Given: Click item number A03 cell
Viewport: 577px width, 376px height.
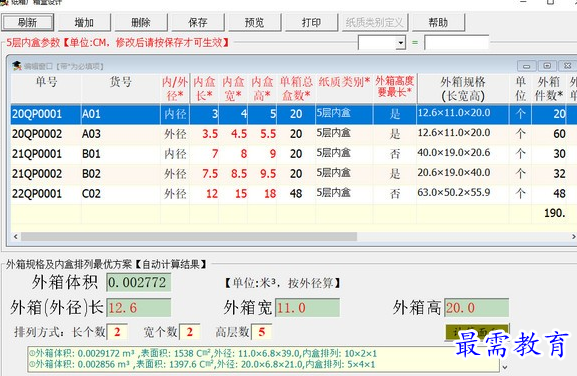Looking at the screenshot, I should tap(121, 134).
